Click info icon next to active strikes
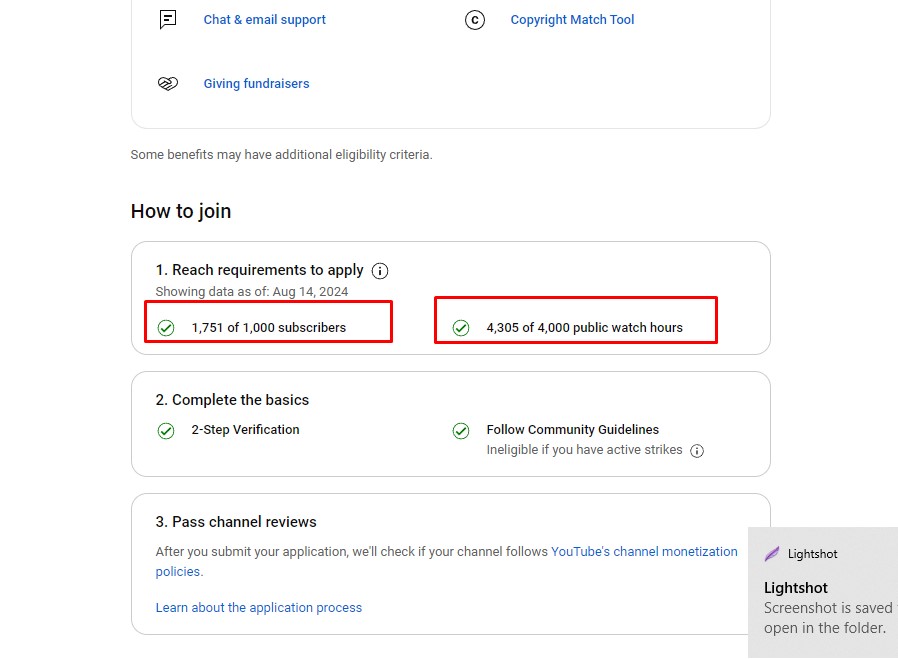 click(697, 451)
